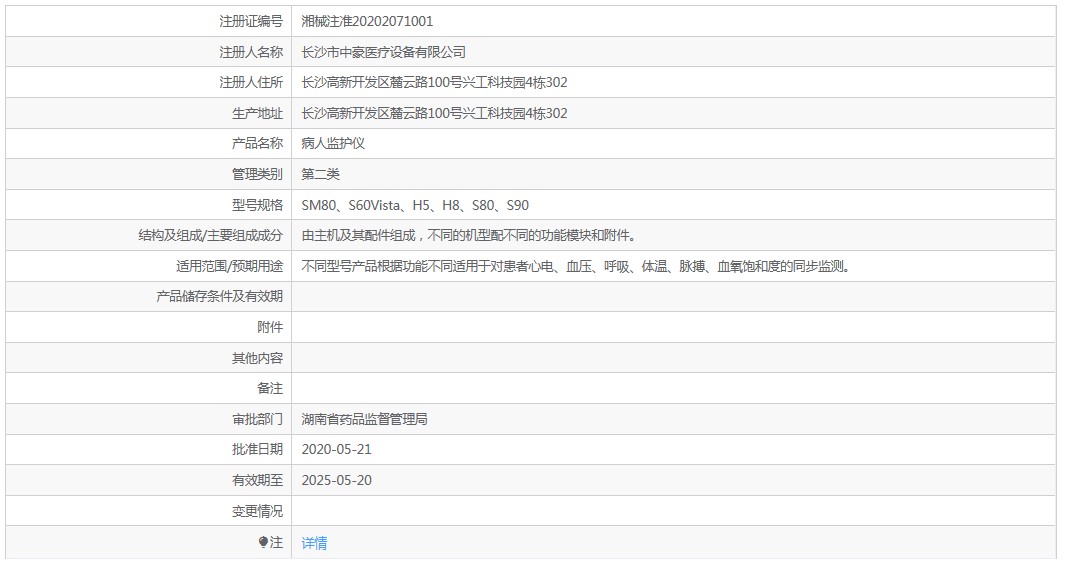Click the 审批部门 label
Image resolution: width=1066 pixels, height=567 pixels.
[257, 419]
